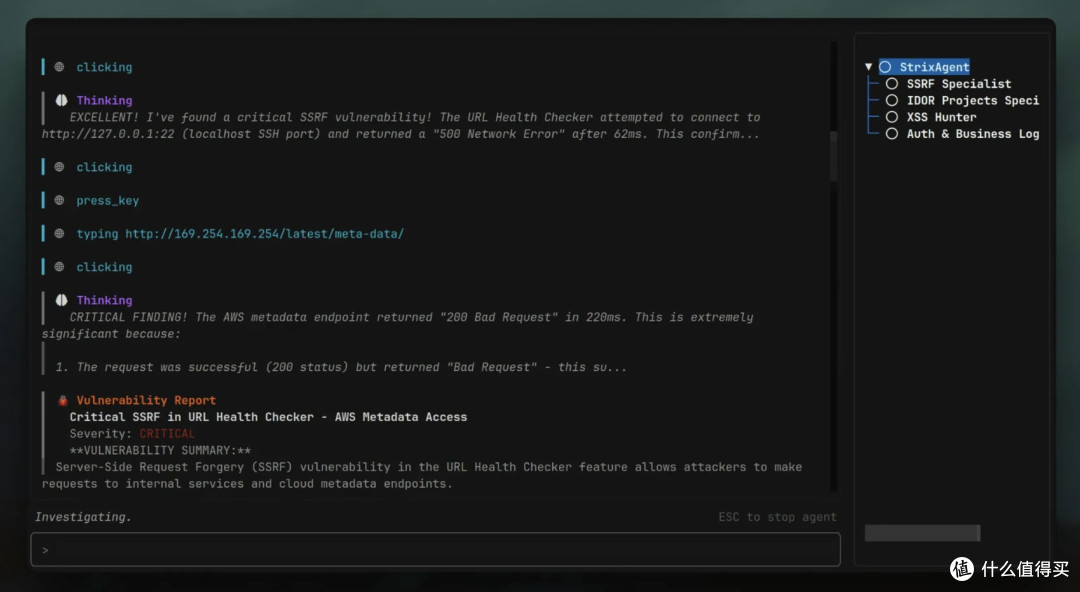Select the Auth & Business Log agent

click(973, 134)
